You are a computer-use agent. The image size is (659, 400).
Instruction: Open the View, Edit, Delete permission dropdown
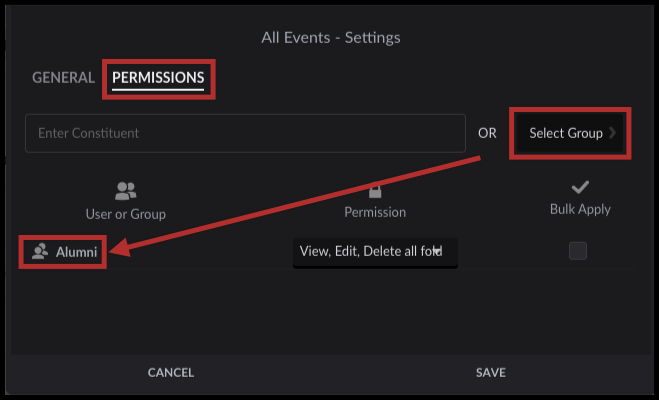pos(375,252)
